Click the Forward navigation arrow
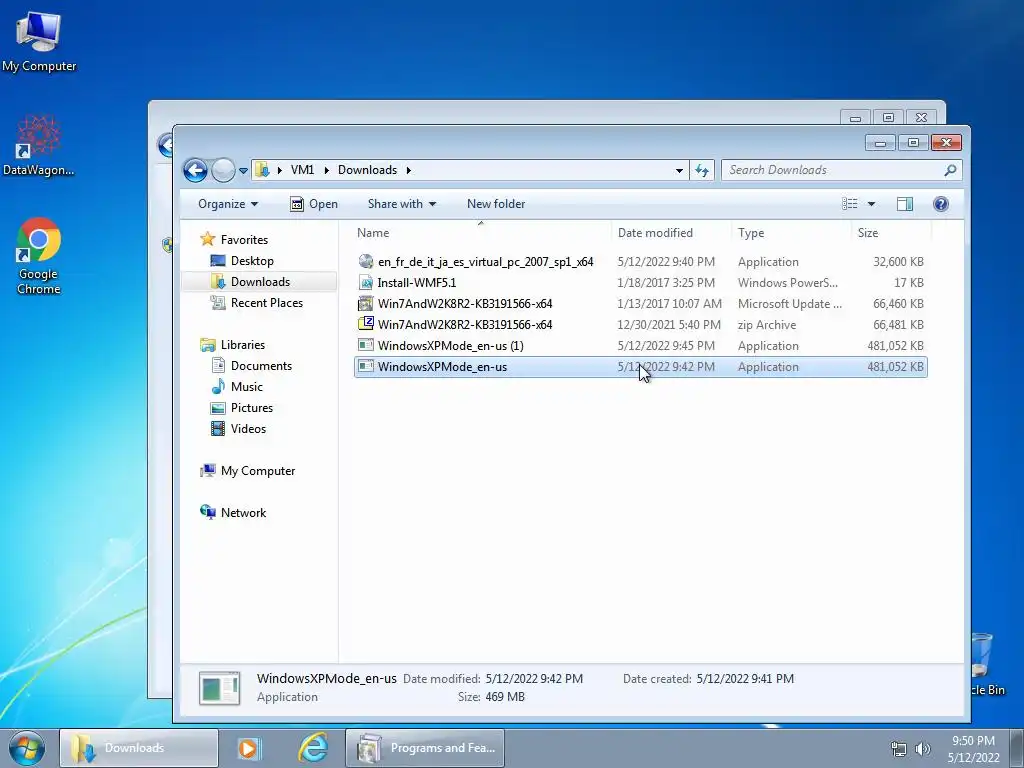The height and width of the screenshot is (768, 1024). (x=223, y=170)
